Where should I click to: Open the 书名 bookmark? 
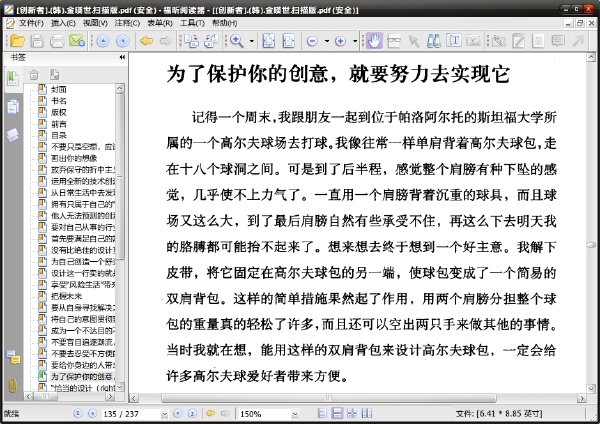(x=59, y=101)
